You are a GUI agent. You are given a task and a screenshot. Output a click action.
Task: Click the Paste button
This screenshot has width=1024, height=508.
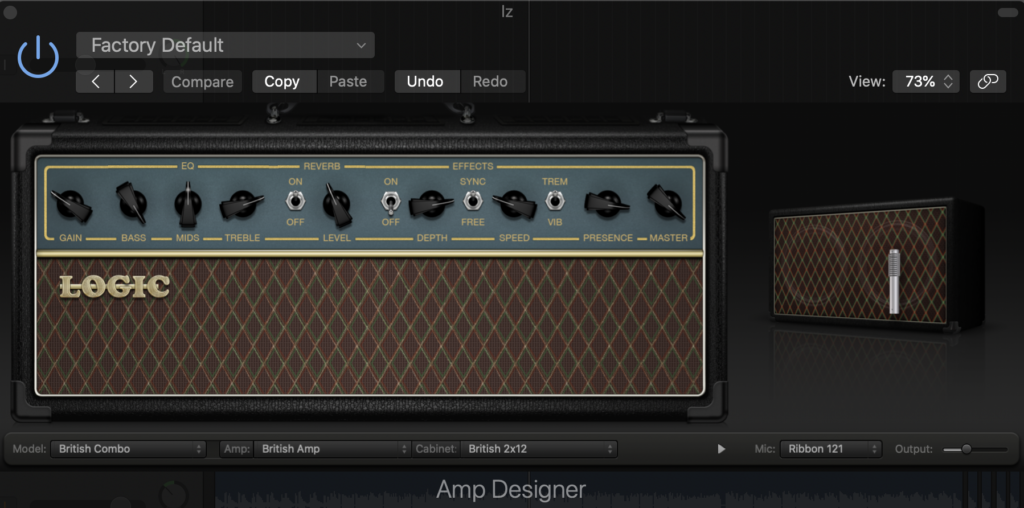click(350, 82)
